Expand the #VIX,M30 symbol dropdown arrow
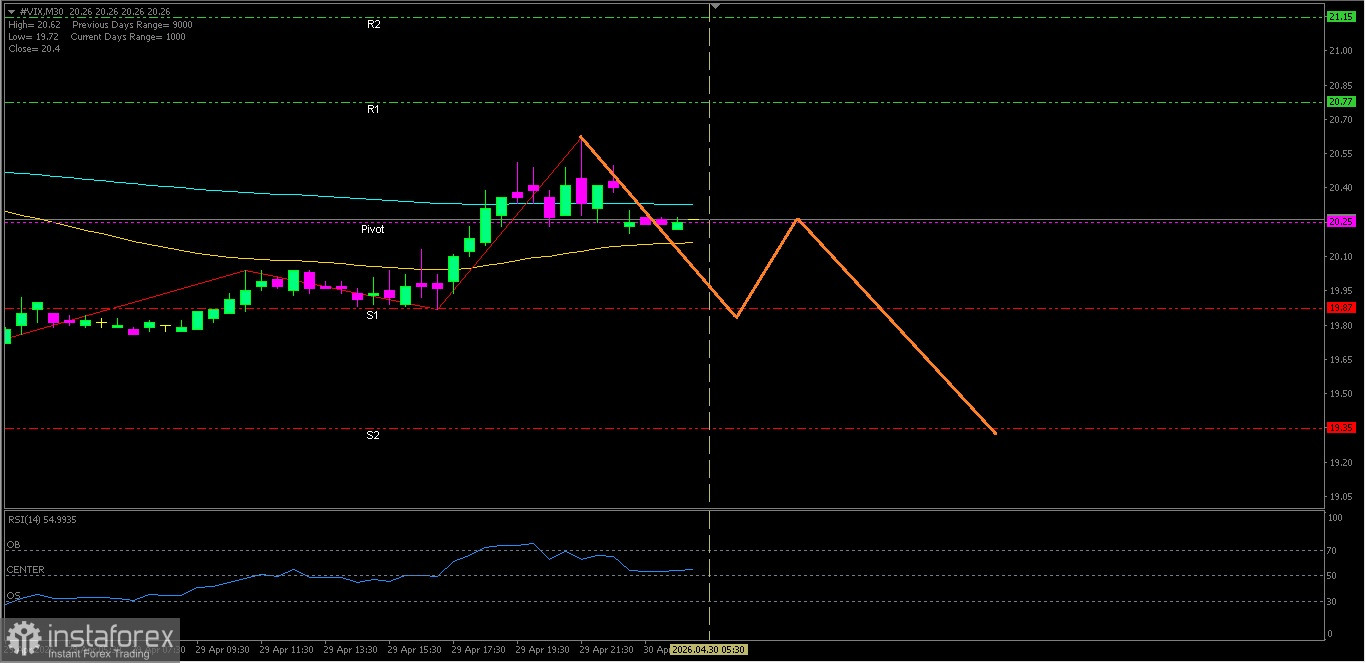This screenshot has width=1366, height=663. pyautogui.click(x=10, y=12)
